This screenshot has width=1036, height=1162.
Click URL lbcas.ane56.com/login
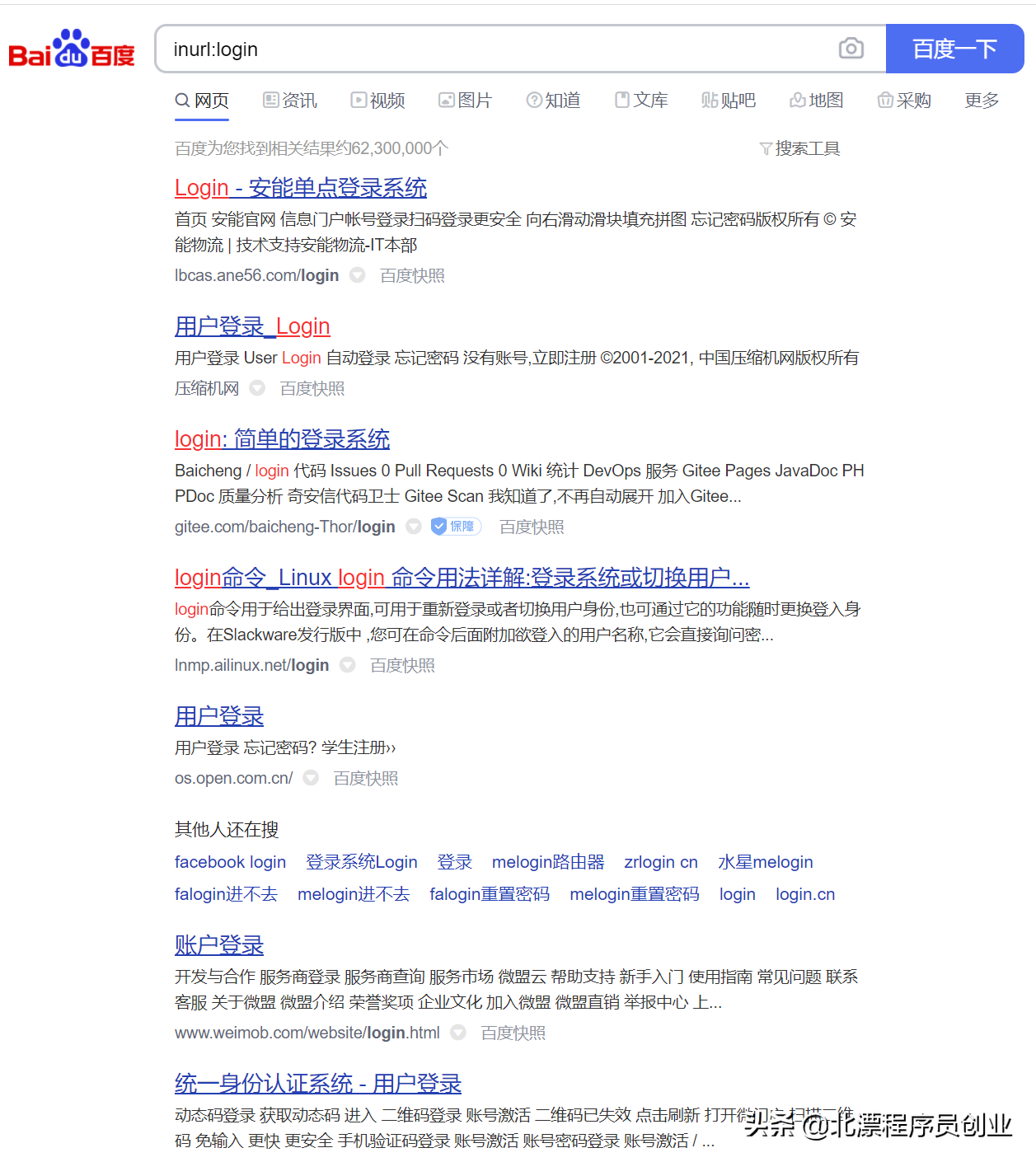click(256, 275)
